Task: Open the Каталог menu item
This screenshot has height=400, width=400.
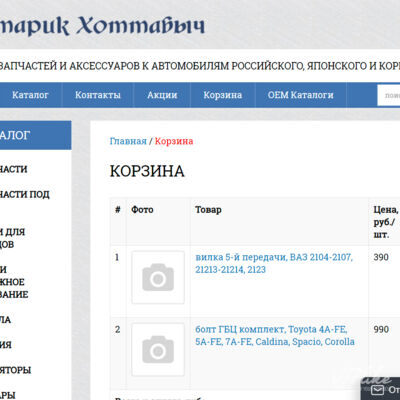Action: tap(30, 95)
